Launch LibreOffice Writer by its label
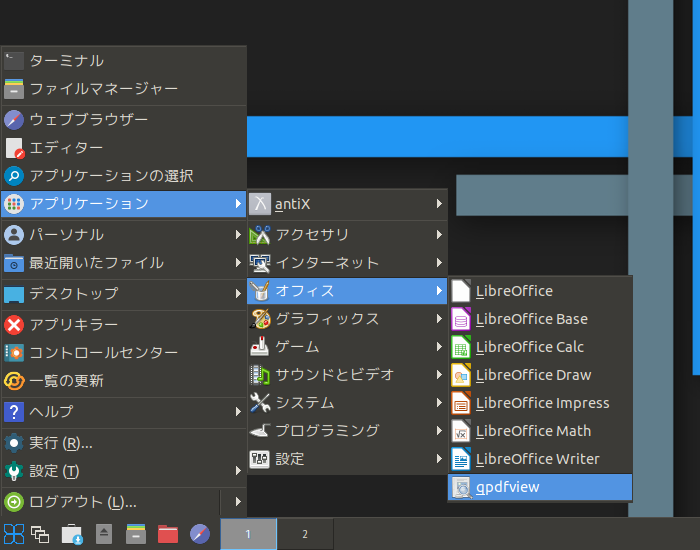Screen dimensions: 700x550 pyautogui.click(x=538, y=459)
